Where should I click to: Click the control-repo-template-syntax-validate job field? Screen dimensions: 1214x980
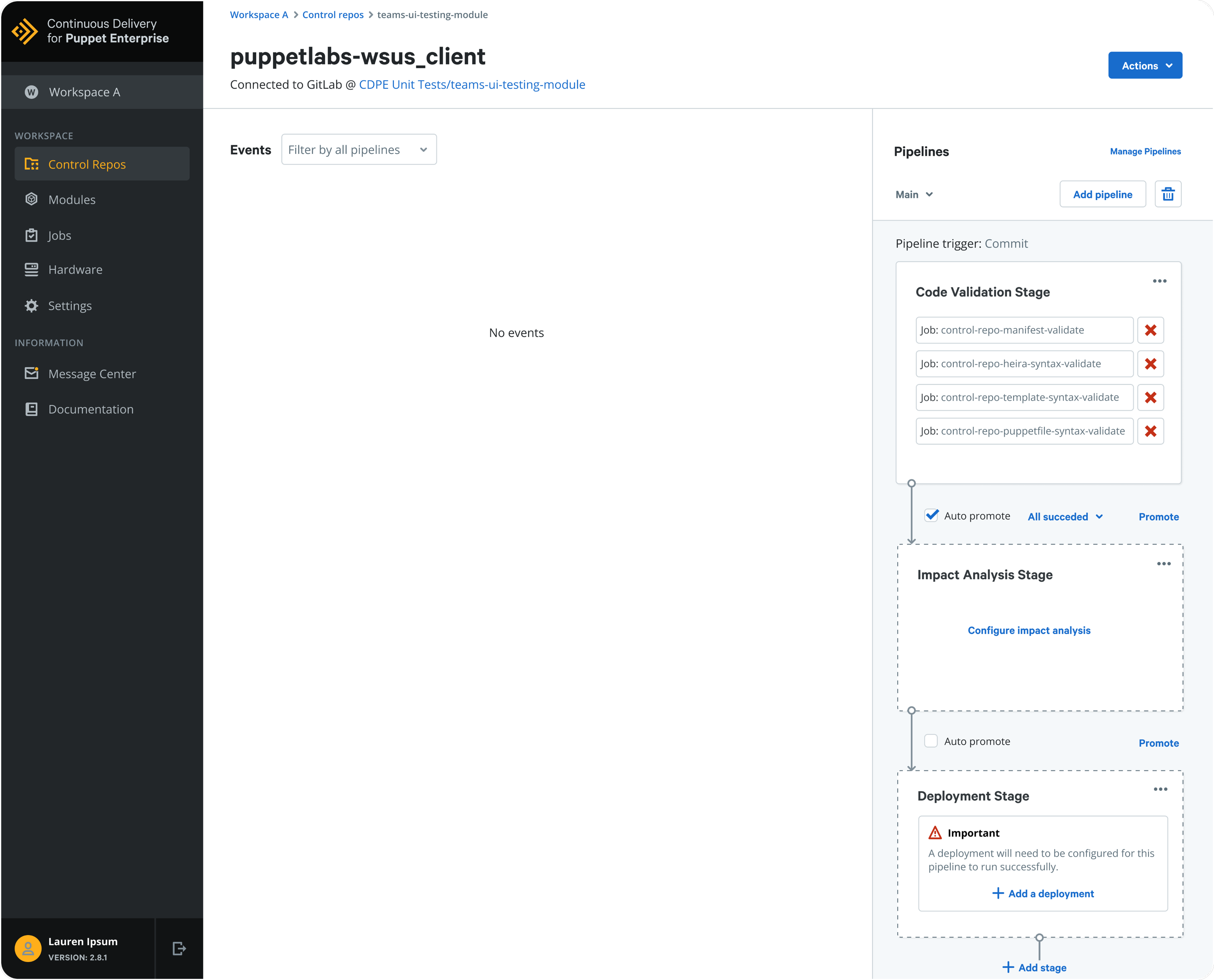pyautogui.click(x=1024, y=398)
